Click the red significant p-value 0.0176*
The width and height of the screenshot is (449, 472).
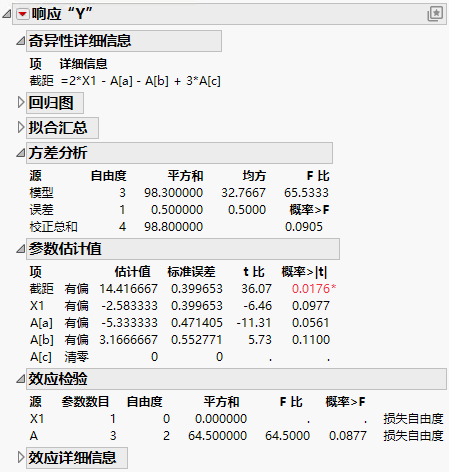pyautogui.click(x=314, y=289)
